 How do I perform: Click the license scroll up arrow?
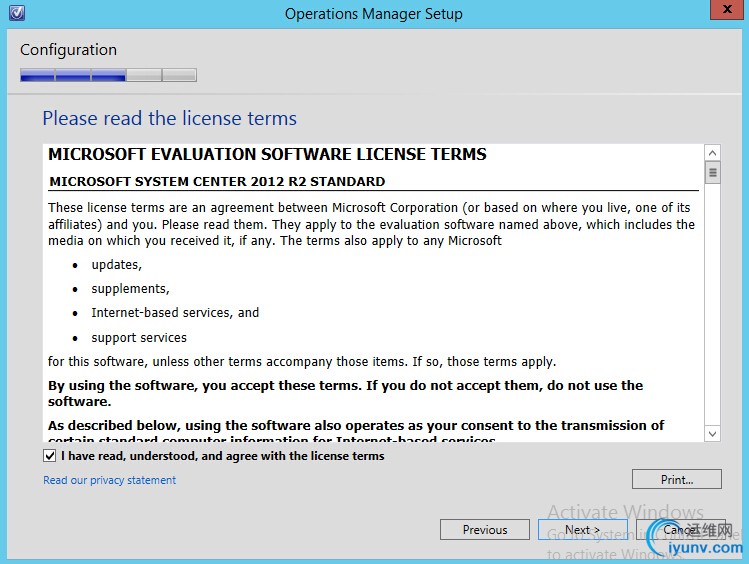point(712,153)
